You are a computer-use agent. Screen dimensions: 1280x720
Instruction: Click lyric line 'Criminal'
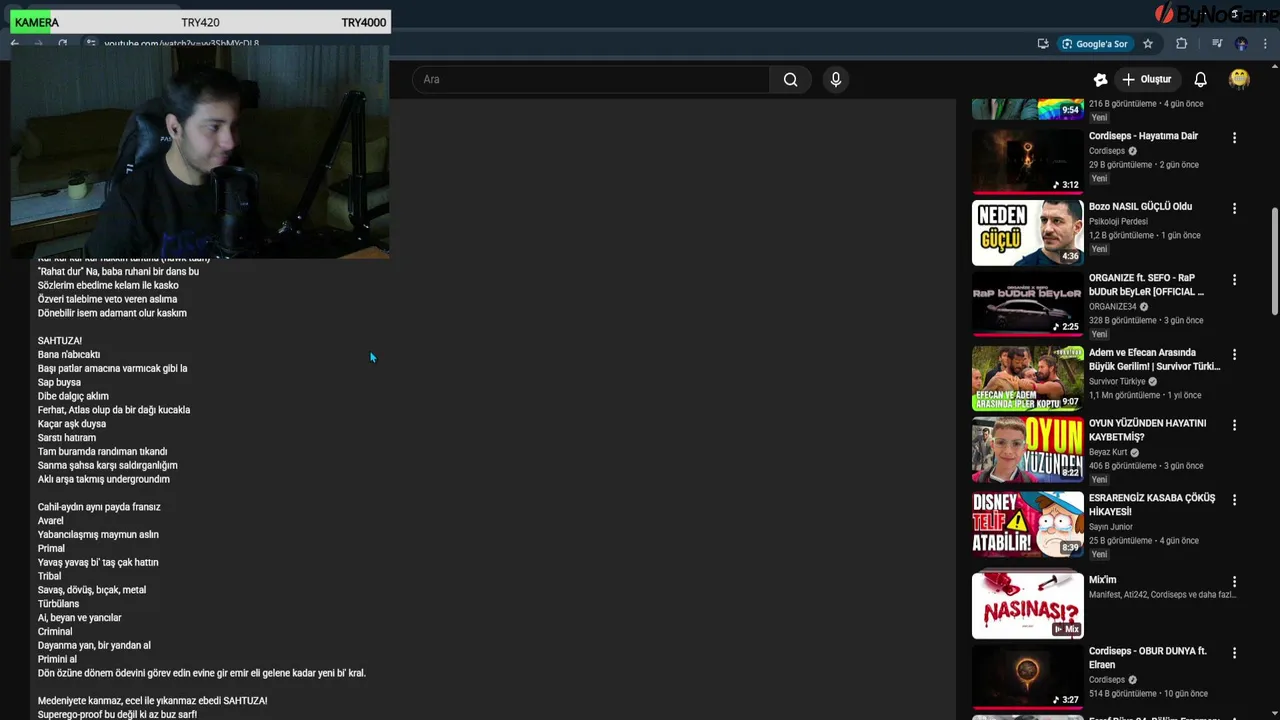click(x=55, y=632)
